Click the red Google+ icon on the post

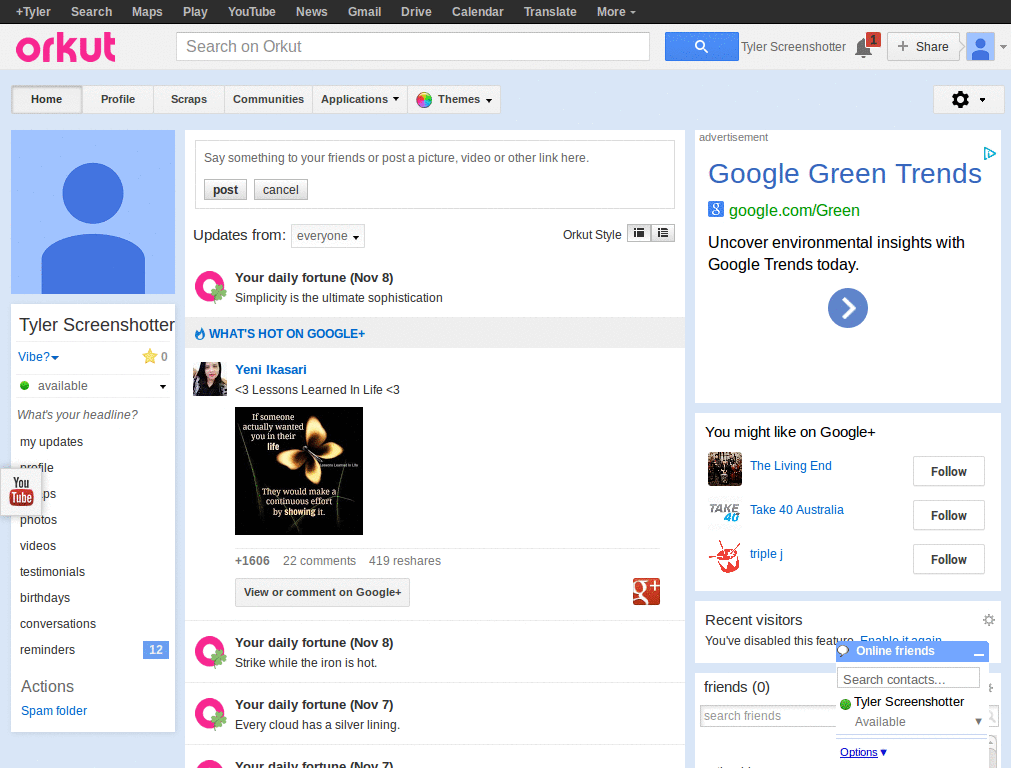(646, 592)
